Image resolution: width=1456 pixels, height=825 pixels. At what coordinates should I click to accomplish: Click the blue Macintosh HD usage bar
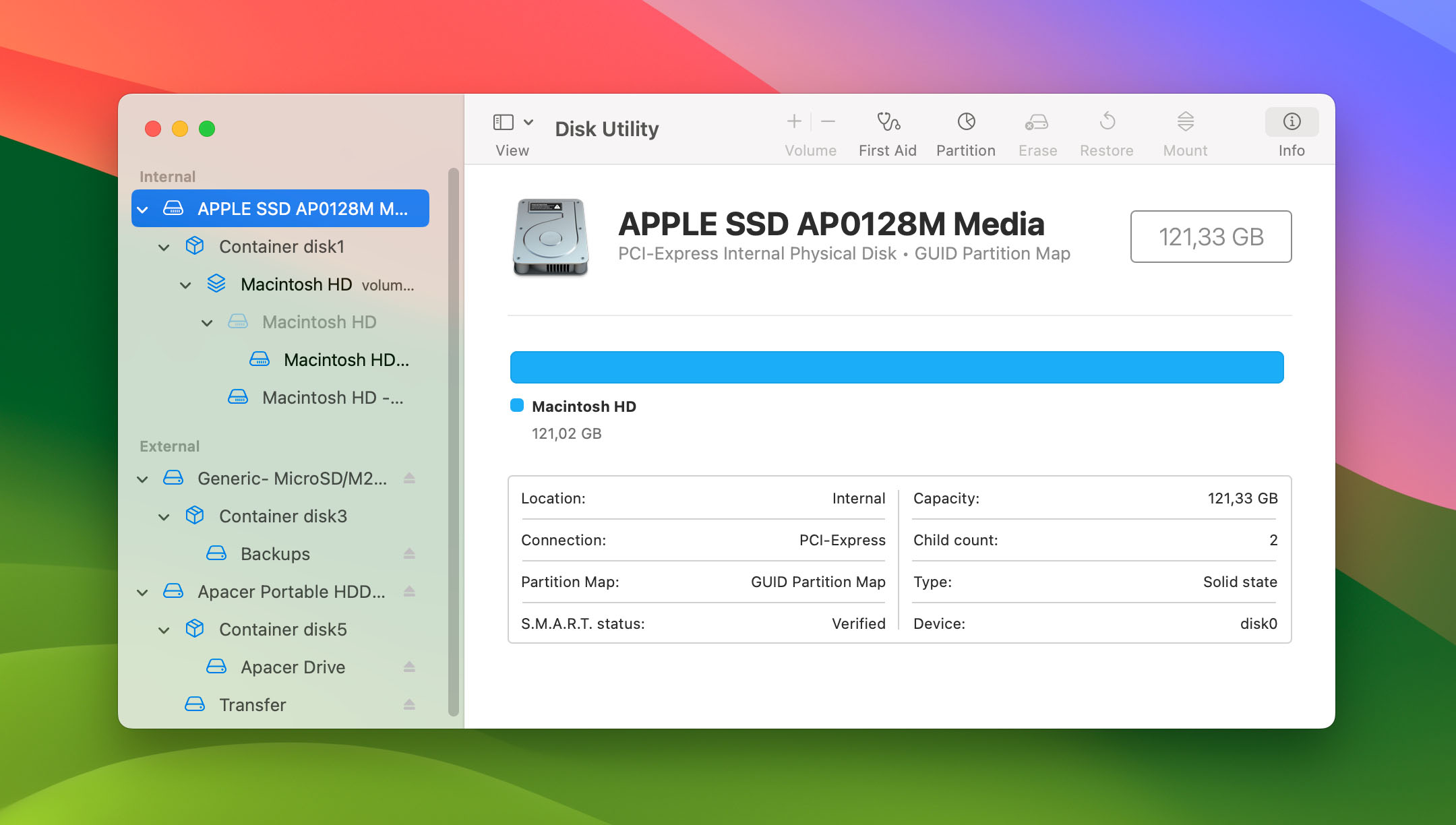point(897,367)
